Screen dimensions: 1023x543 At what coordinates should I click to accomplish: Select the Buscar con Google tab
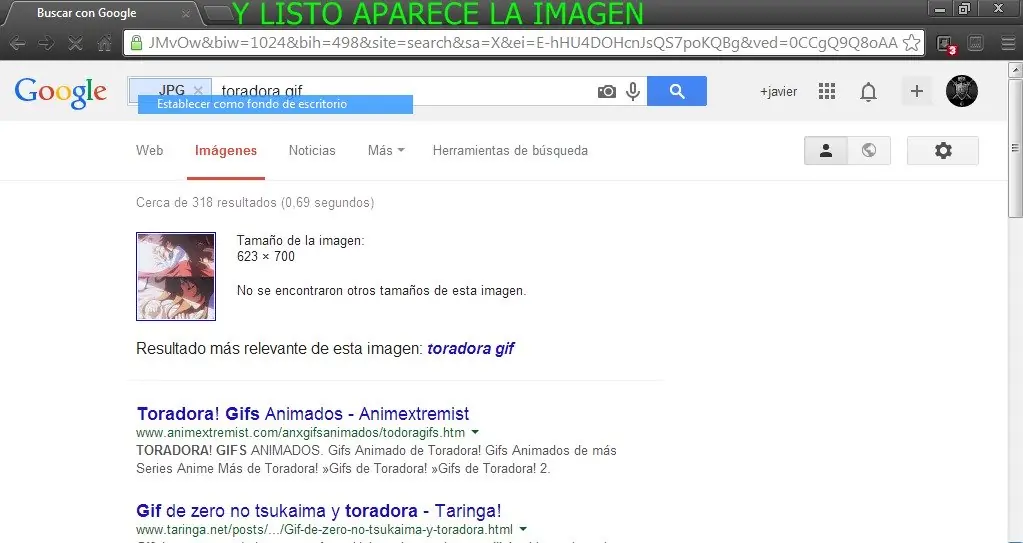tap(98, 13)
